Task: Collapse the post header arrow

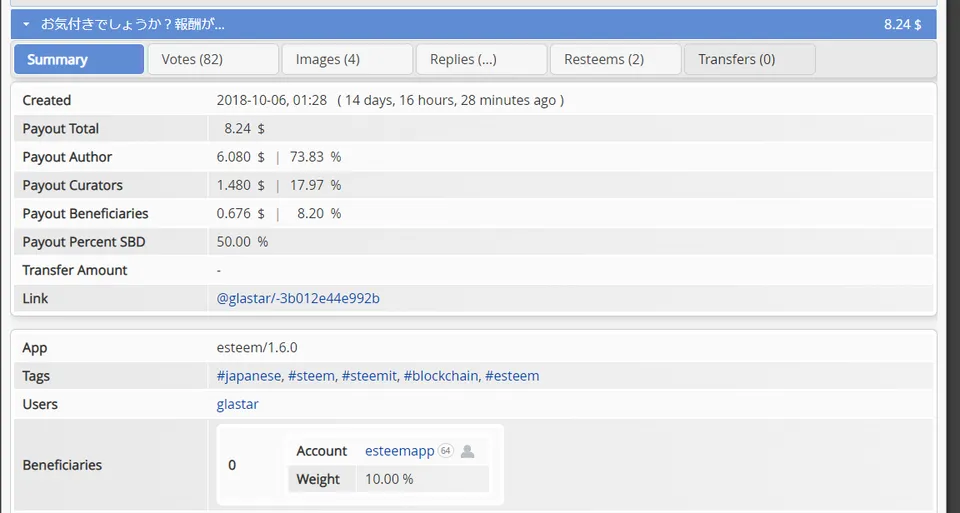Action: 26,24
